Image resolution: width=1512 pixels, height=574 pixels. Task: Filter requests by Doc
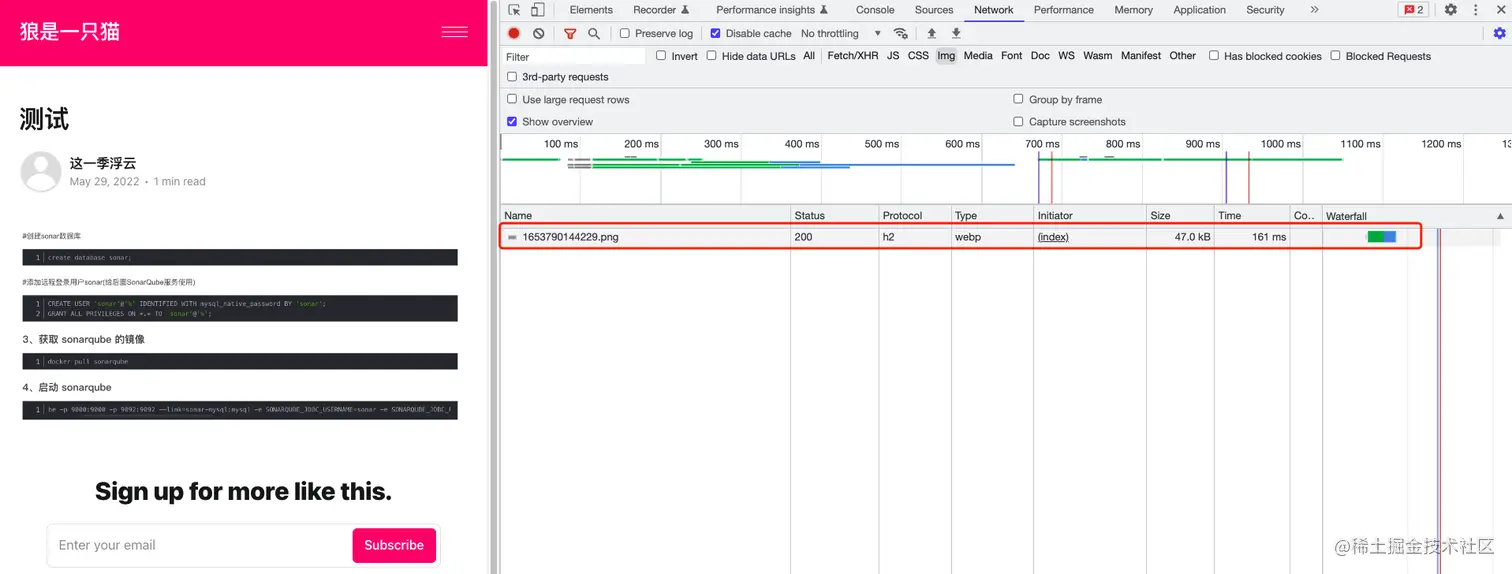tap(1040, 56)
